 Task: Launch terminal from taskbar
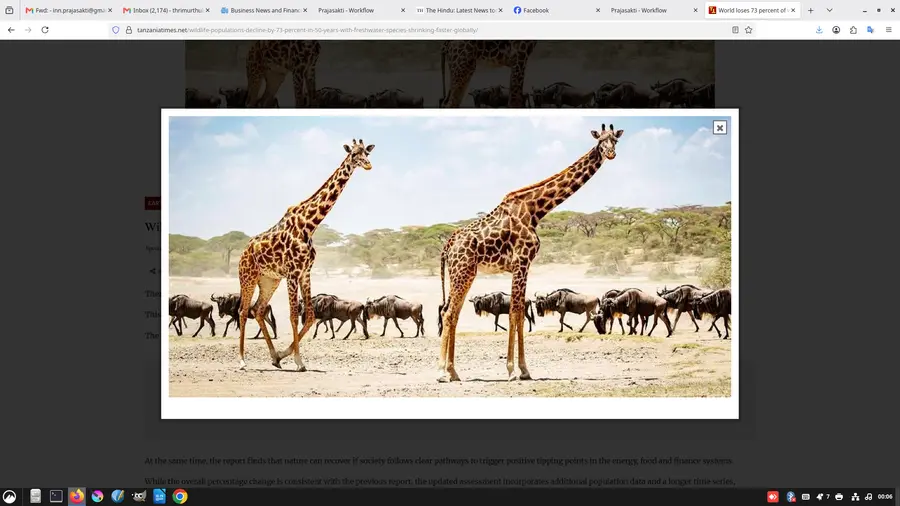[x=56, y=496]
